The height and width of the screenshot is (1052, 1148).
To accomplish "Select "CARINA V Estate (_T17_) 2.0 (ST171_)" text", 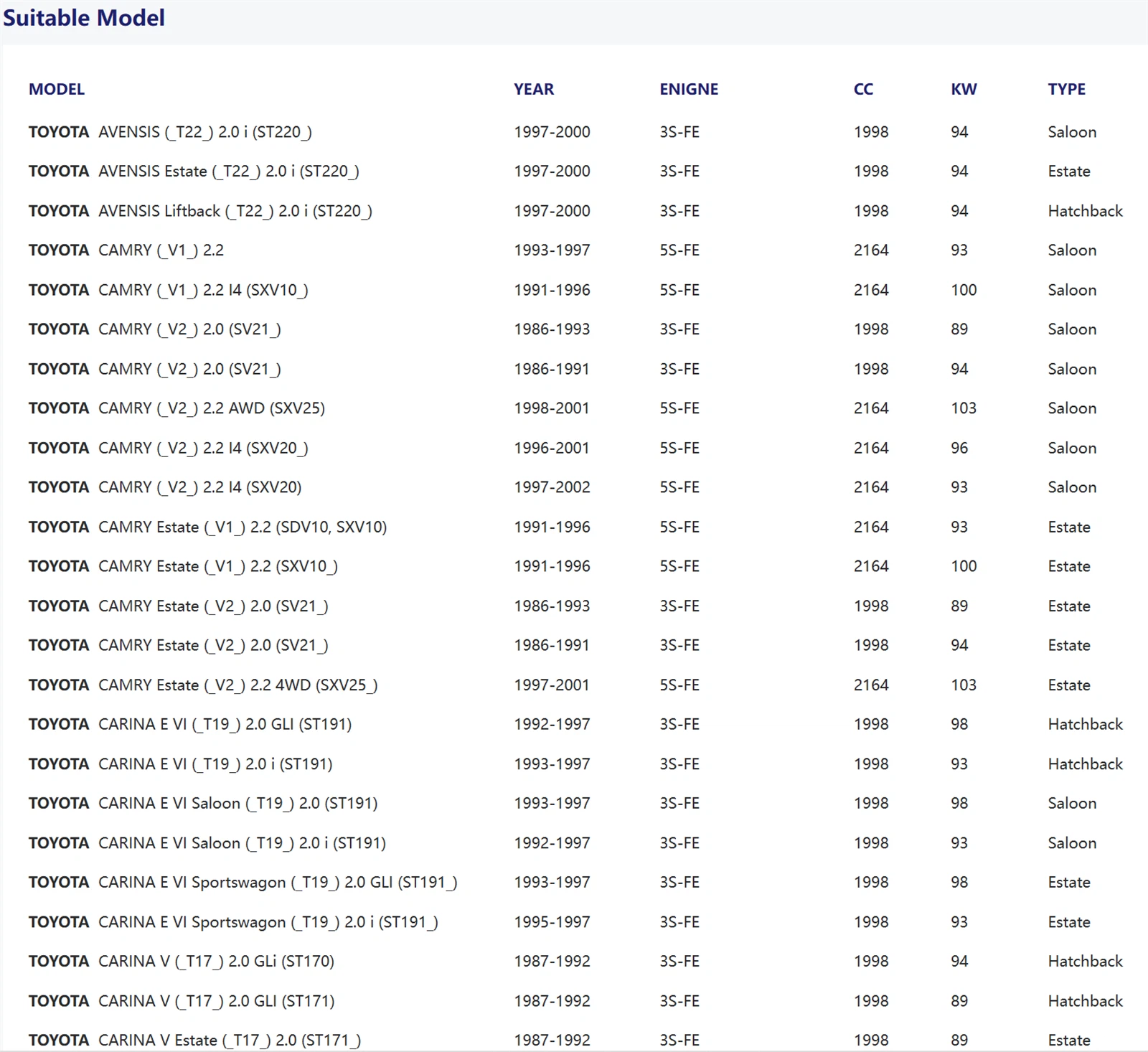I will (230, 1041).
